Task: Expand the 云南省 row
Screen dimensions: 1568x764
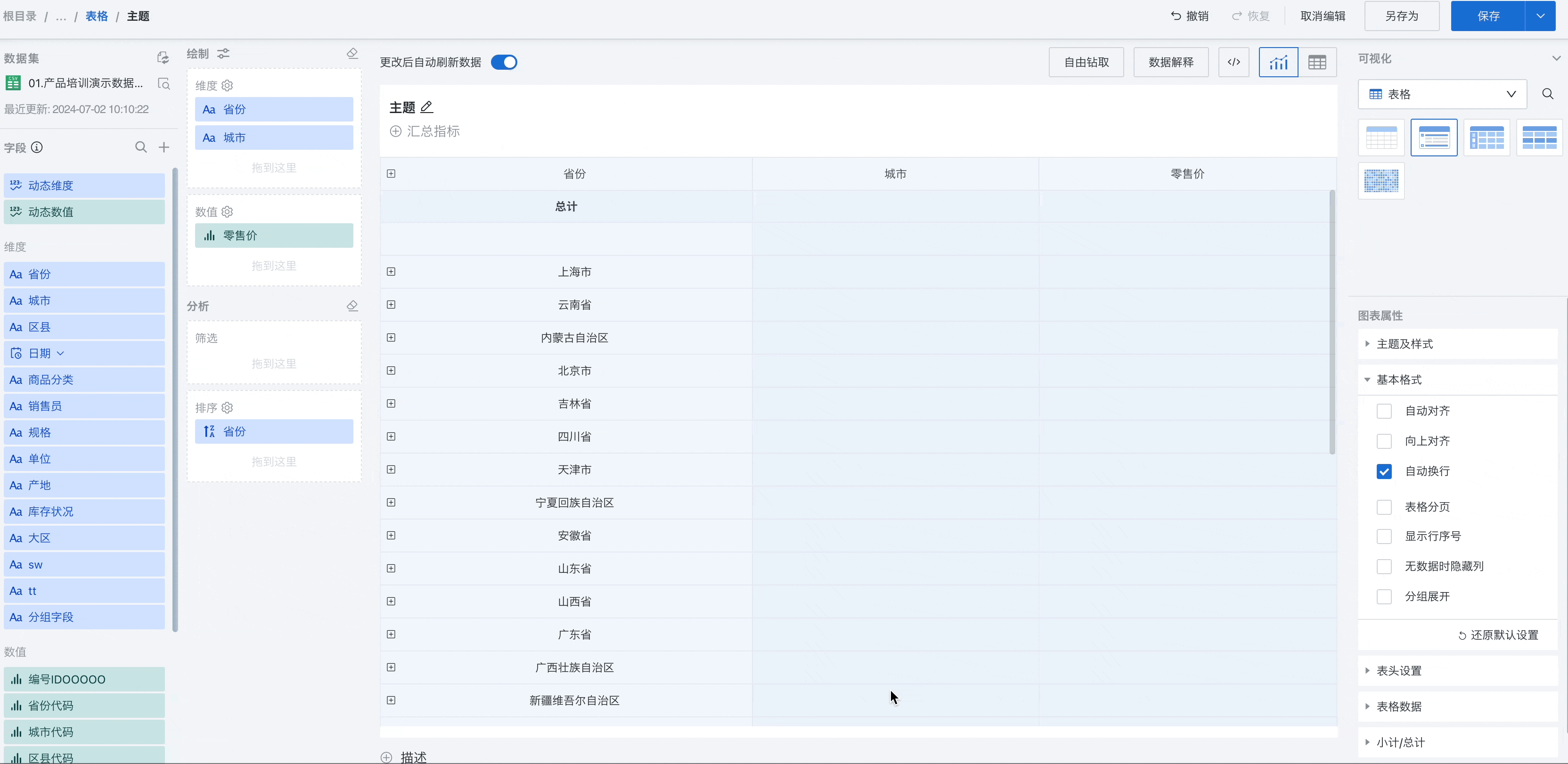Action: click(392, 304)
